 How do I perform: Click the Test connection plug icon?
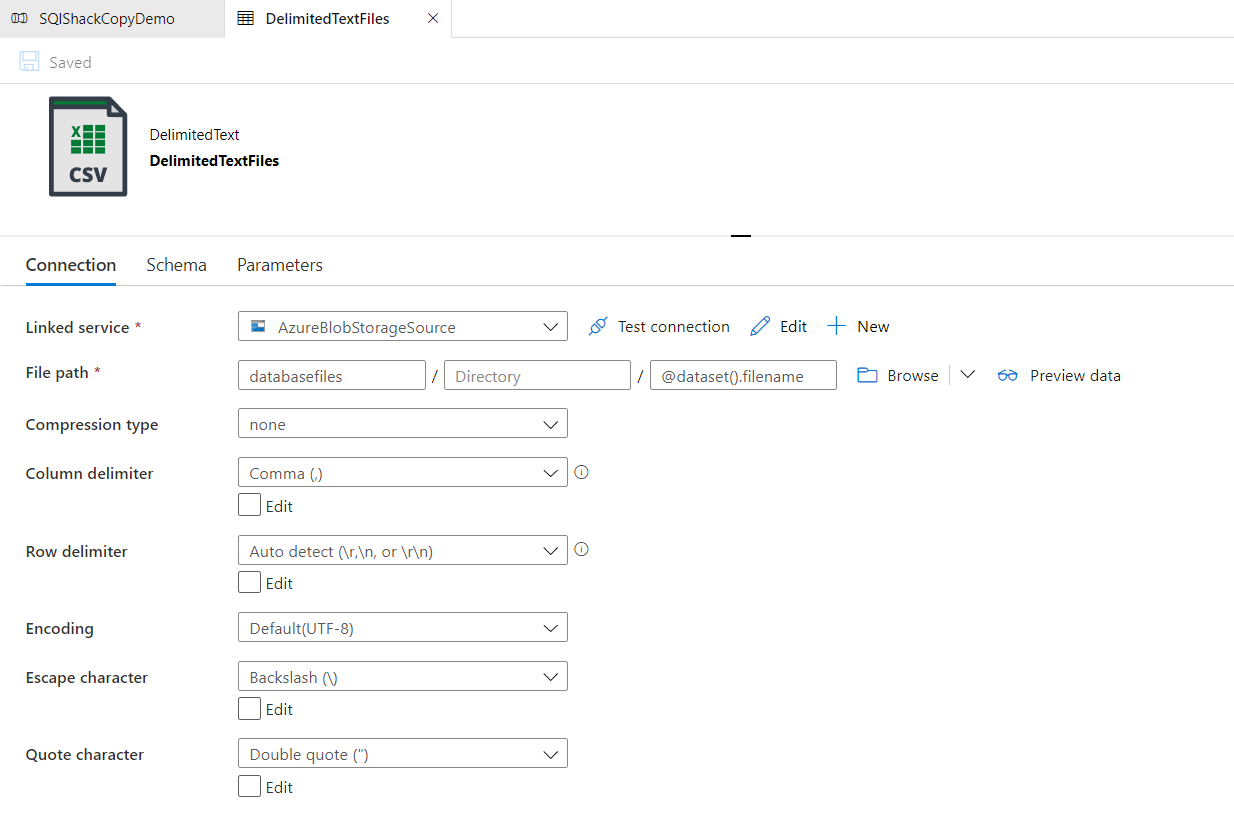598,326
